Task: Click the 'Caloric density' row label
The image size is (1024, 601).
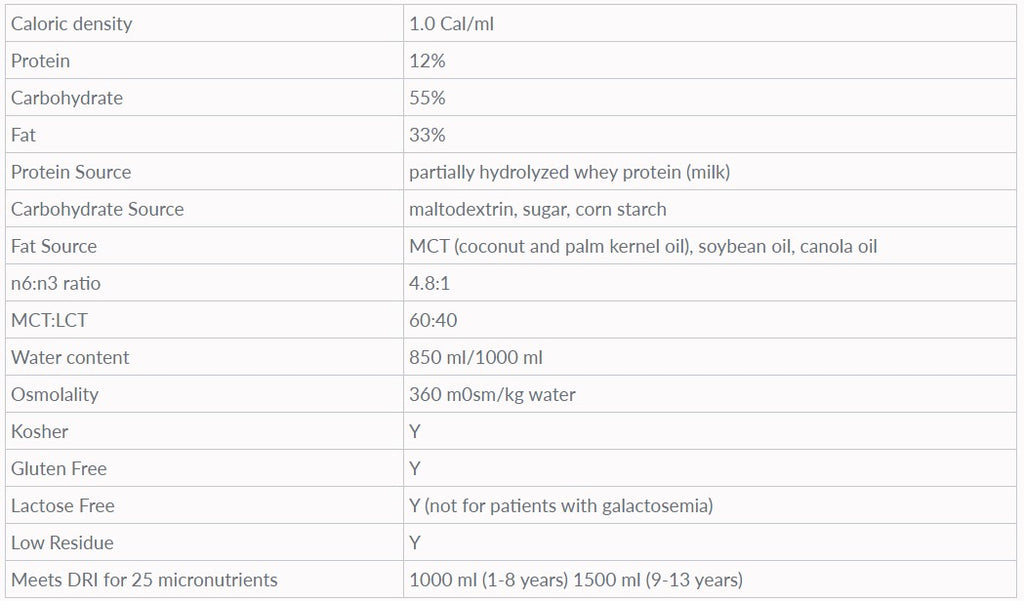Action: coord(71,23)
